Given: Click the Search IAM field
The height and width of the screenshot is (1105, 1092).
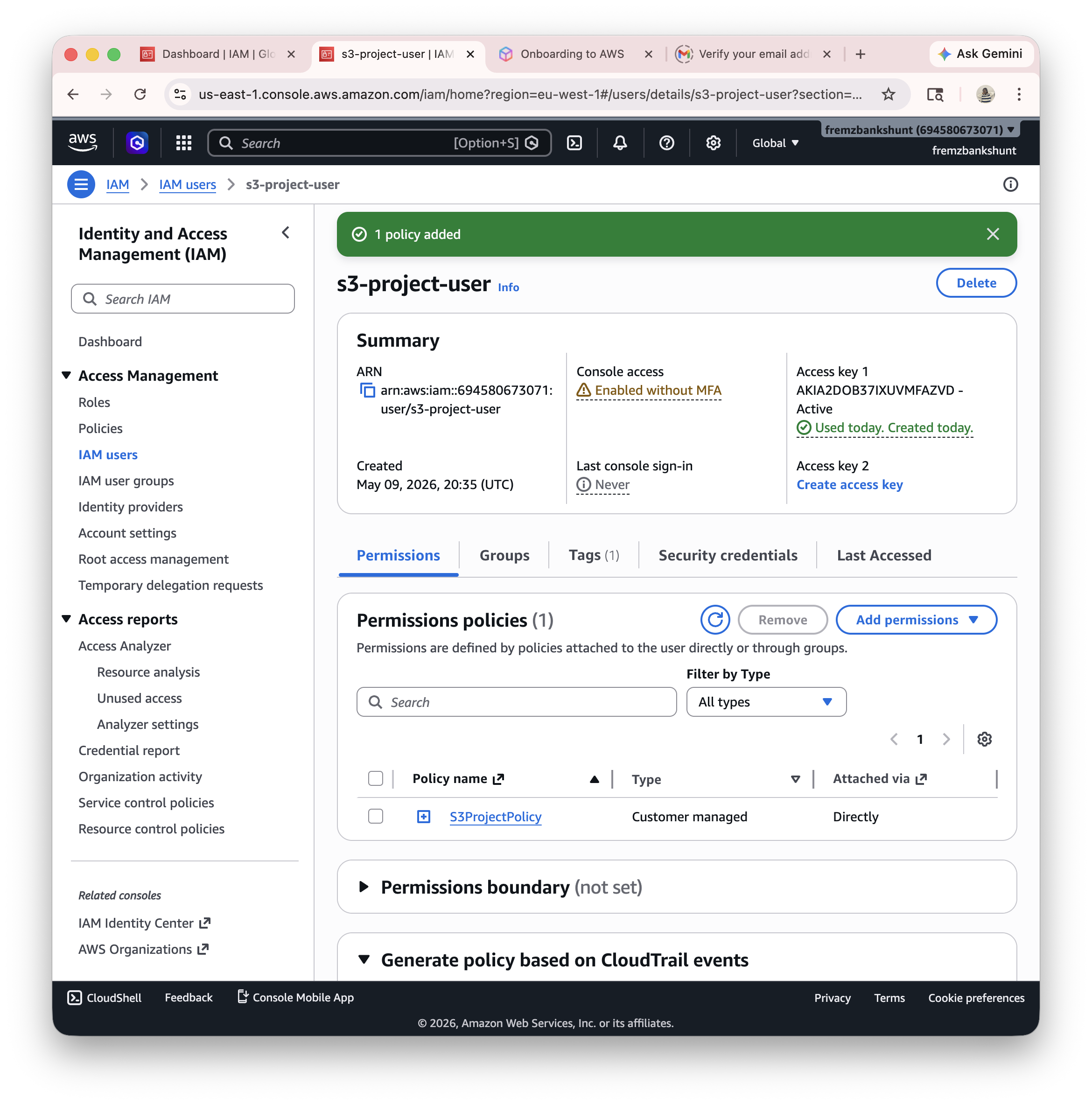Looking at the screenshot, I should coord(182,299).
